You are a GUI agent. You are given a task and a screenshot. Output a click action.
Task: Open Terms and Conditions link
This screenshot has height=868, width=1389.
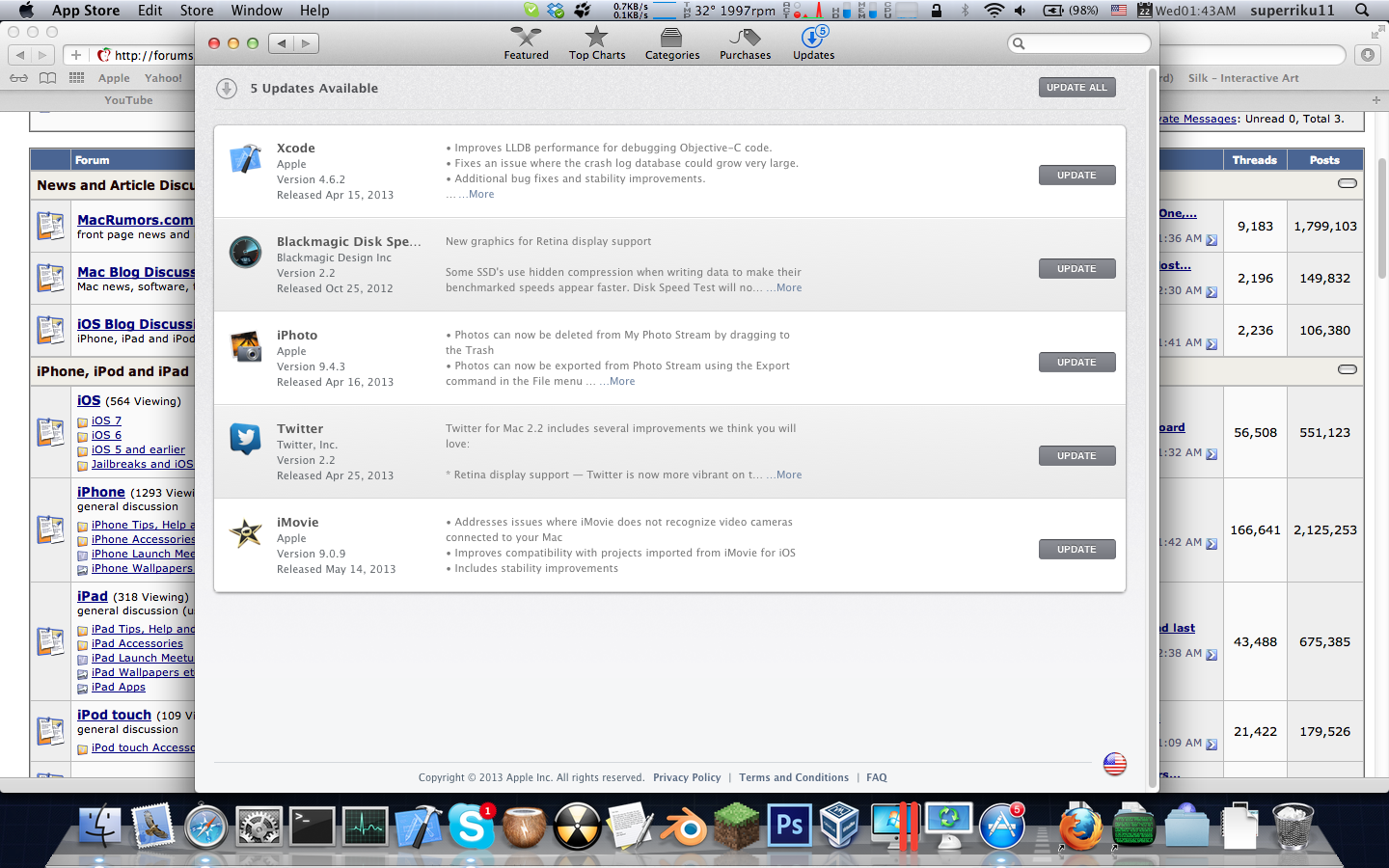pos(794,777)
